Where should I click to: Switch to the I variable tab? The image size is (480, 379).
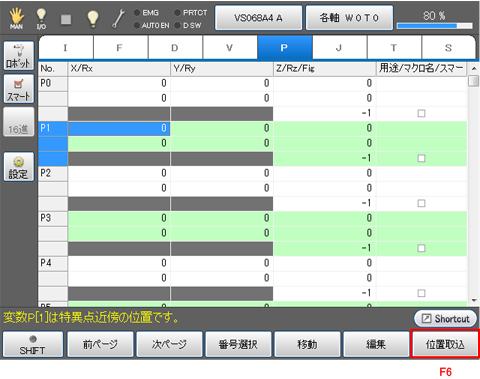[66, 48]
